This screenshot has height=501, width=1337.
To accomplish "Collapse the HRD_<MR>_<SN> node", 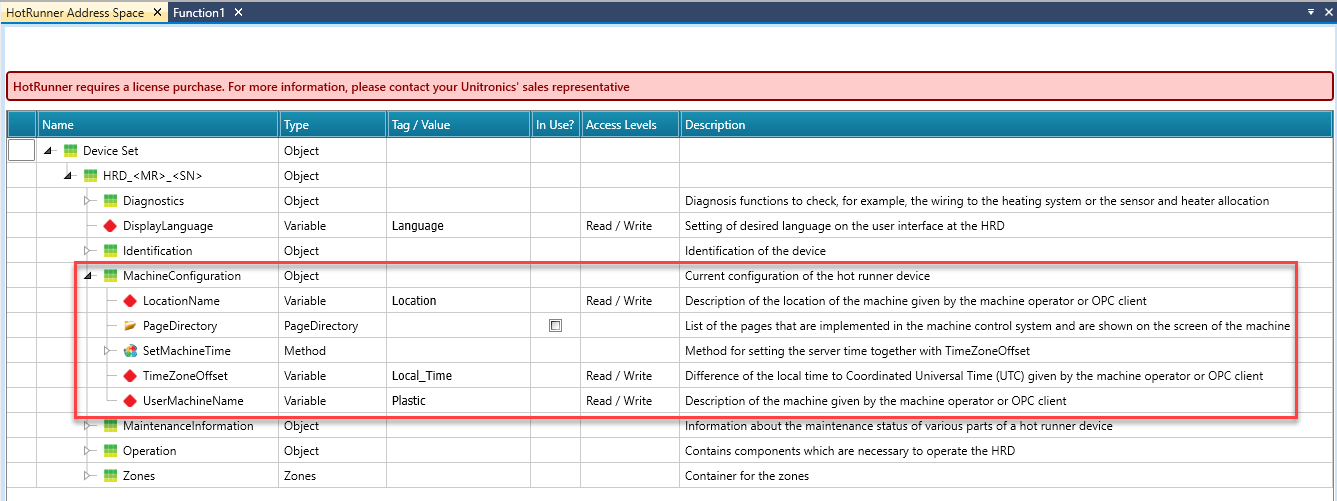I will (x=69, y=176).
